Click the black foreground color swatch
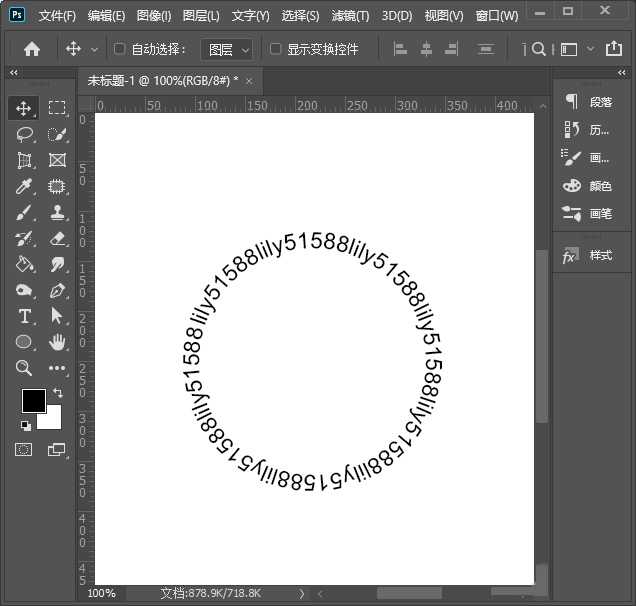The height and width of the screenshot is (606, 636). (33, 400)
